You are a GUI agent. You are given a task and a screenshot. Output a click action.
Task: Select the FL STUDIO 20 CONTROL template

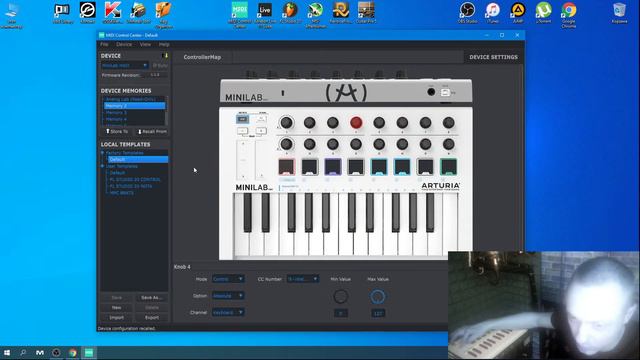click(135, 180)
